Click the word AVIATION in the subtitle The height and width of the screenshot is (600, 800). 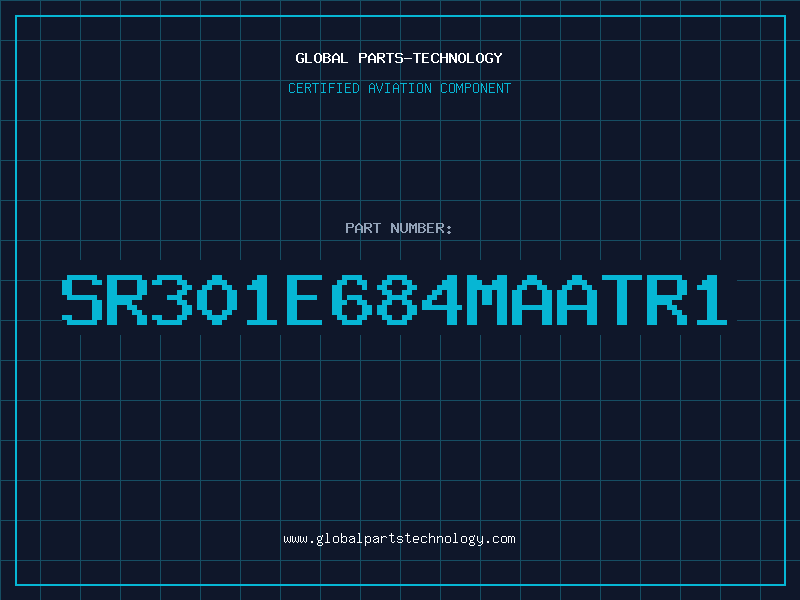tap(400, 88)
